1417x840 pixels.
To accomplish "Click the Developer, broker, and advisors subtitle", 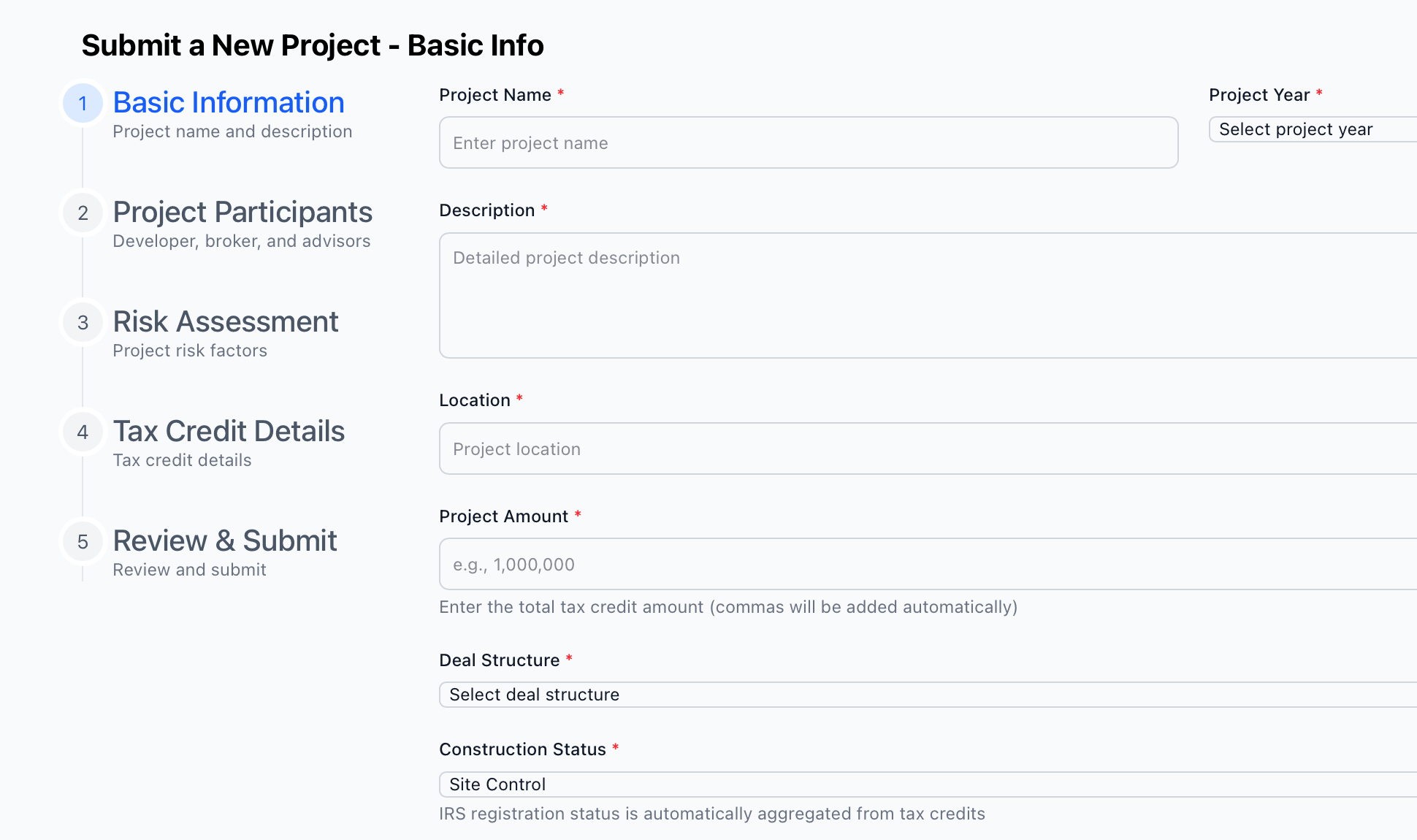I will [242, 240].
